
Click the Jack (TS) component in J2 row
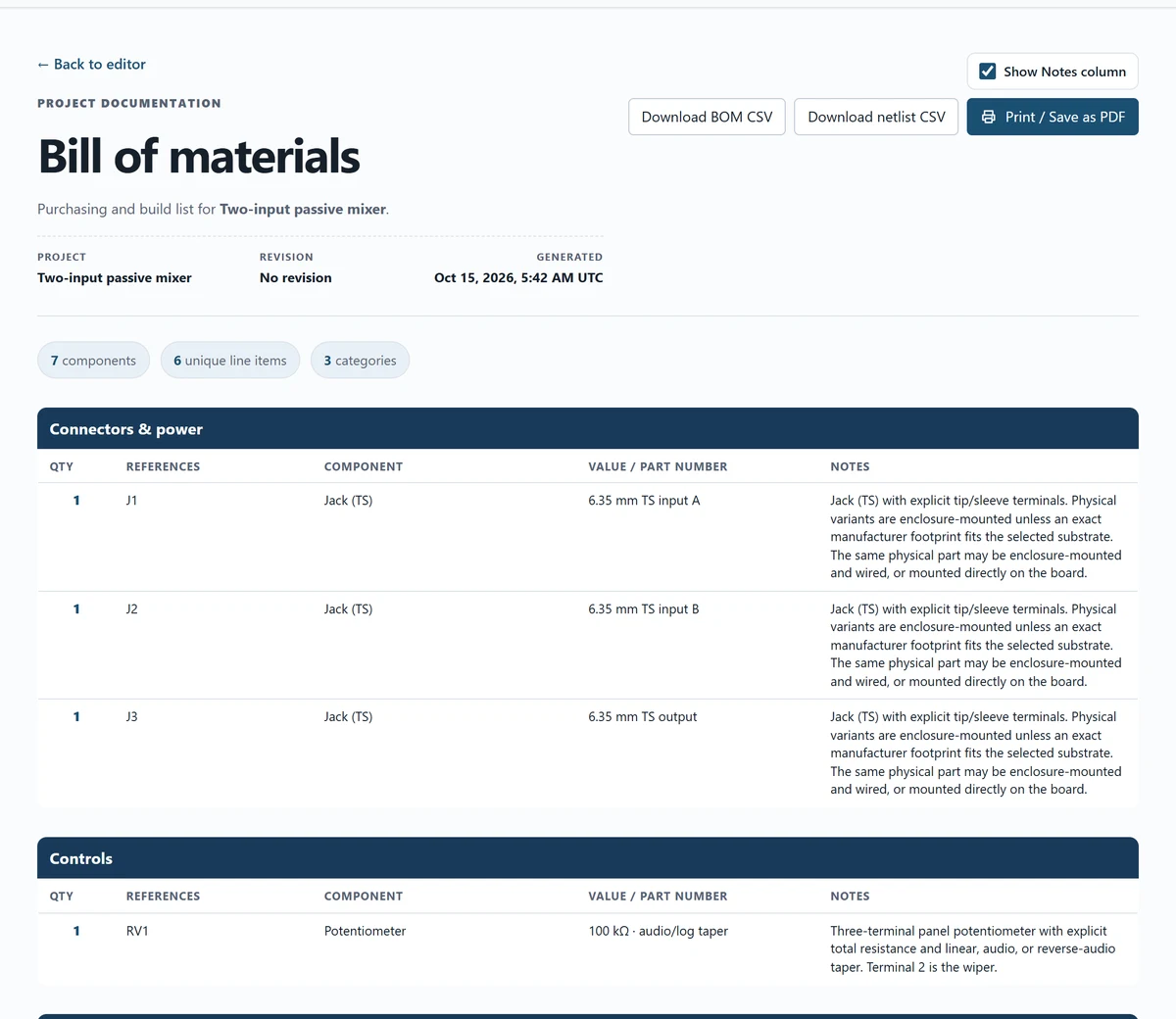pos(348,609)
